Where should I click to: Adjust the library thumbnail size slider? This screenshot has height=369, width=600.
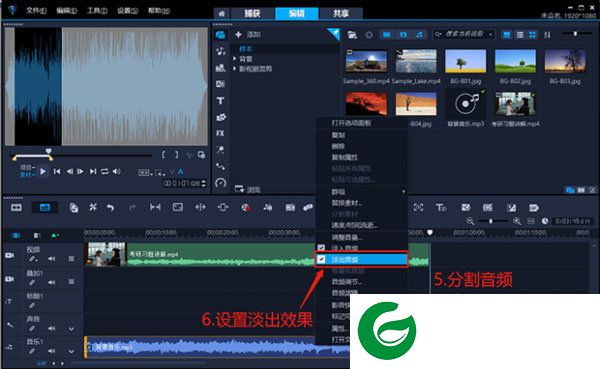point(575,34)
